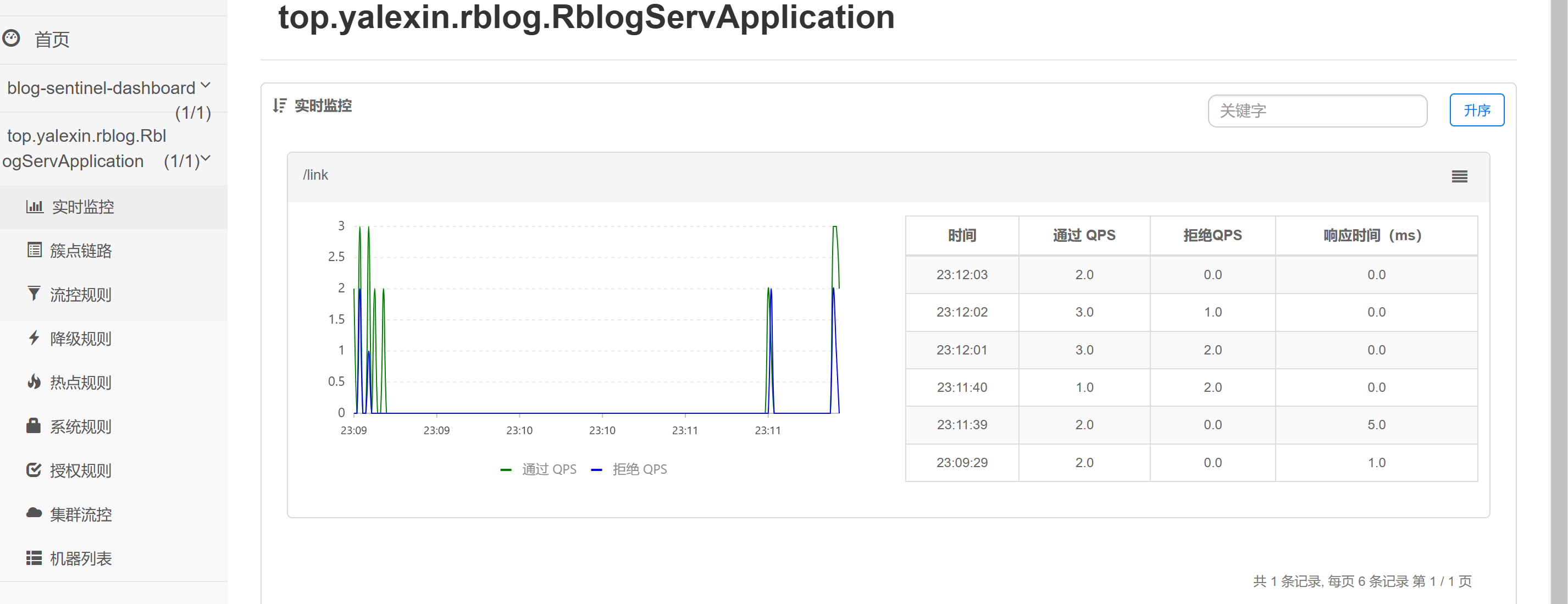Click the lightning bolt icon for 降级规则
The image size is (1568, 604).
coord(34,338)
